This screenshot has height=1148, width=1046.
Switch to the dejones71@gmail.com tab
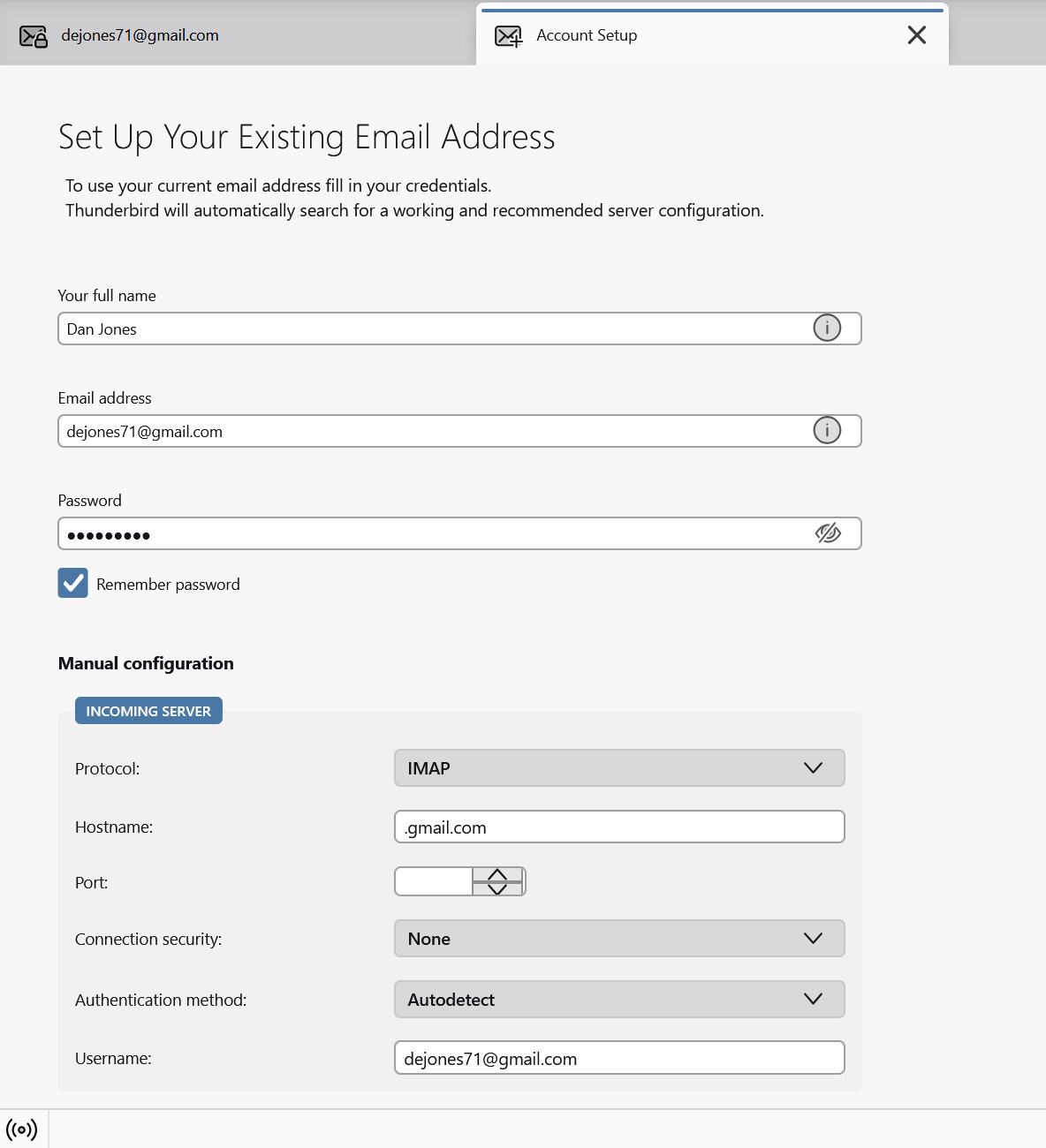(140, 35)
